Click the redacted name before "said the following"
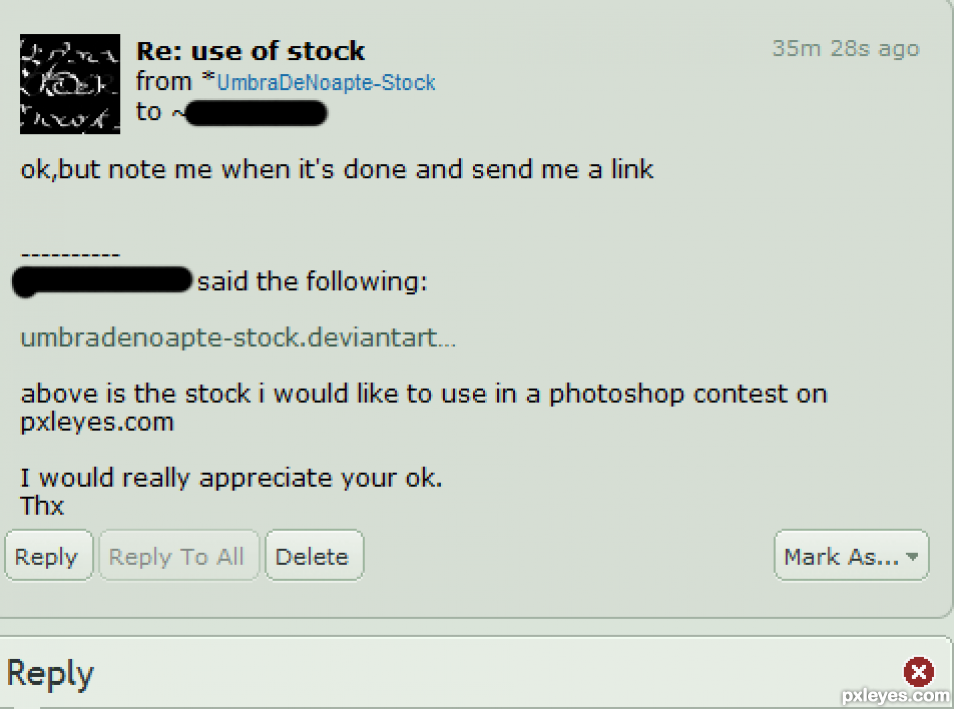 102,282
